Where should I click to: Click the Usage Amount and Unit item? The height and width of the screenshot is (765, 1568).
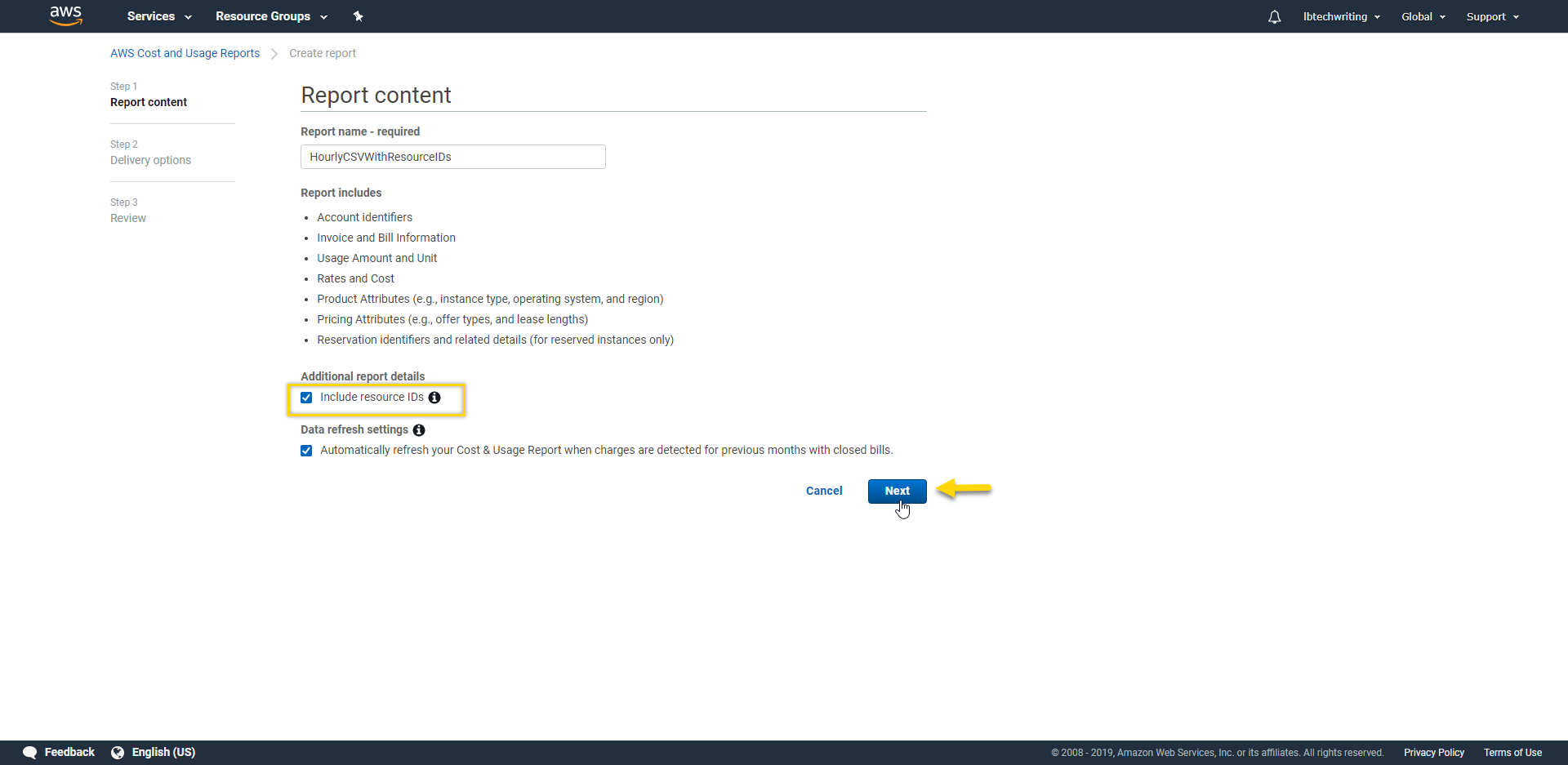(376, 258)
